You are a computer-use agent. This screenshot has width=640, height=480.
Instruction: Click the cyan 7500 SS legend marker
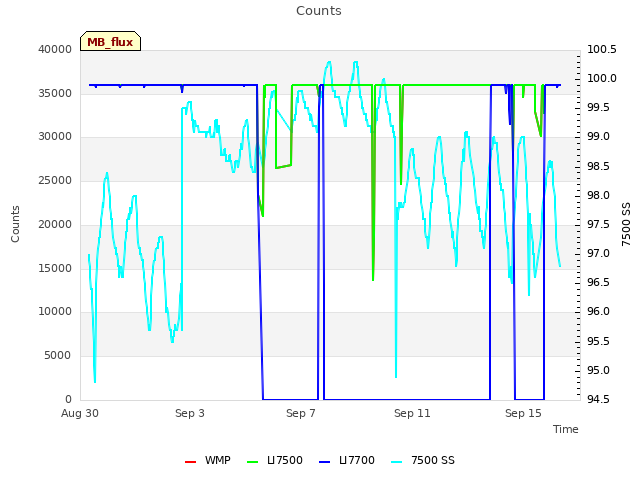(397, 462)
